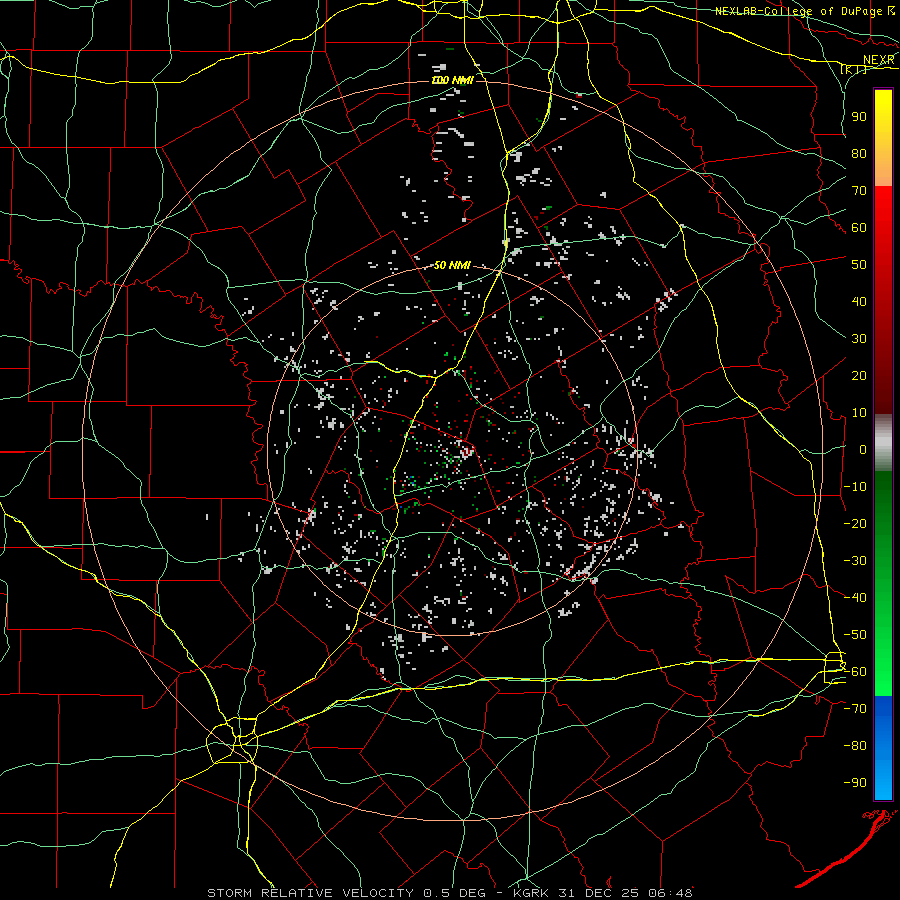Click the 40 value on velocity scale
900x900 pixels.
[x=859, y=301]
